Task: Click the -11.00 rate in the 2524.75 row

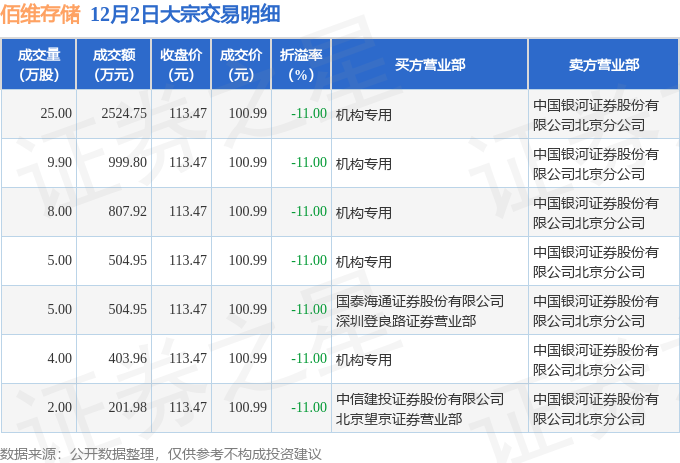Action: [x=309, y=114]
